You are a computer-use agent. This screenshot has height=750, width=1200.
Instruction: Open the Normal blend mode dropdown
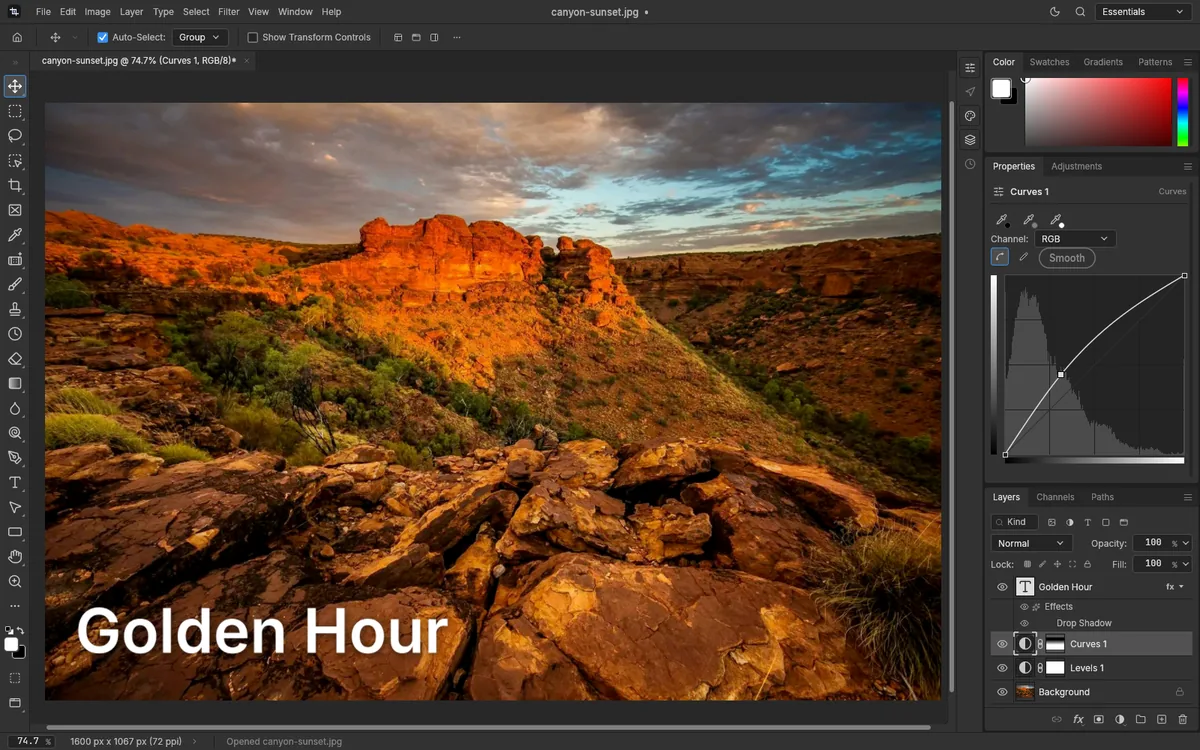pyautogui.click(x=1031, y=543)
